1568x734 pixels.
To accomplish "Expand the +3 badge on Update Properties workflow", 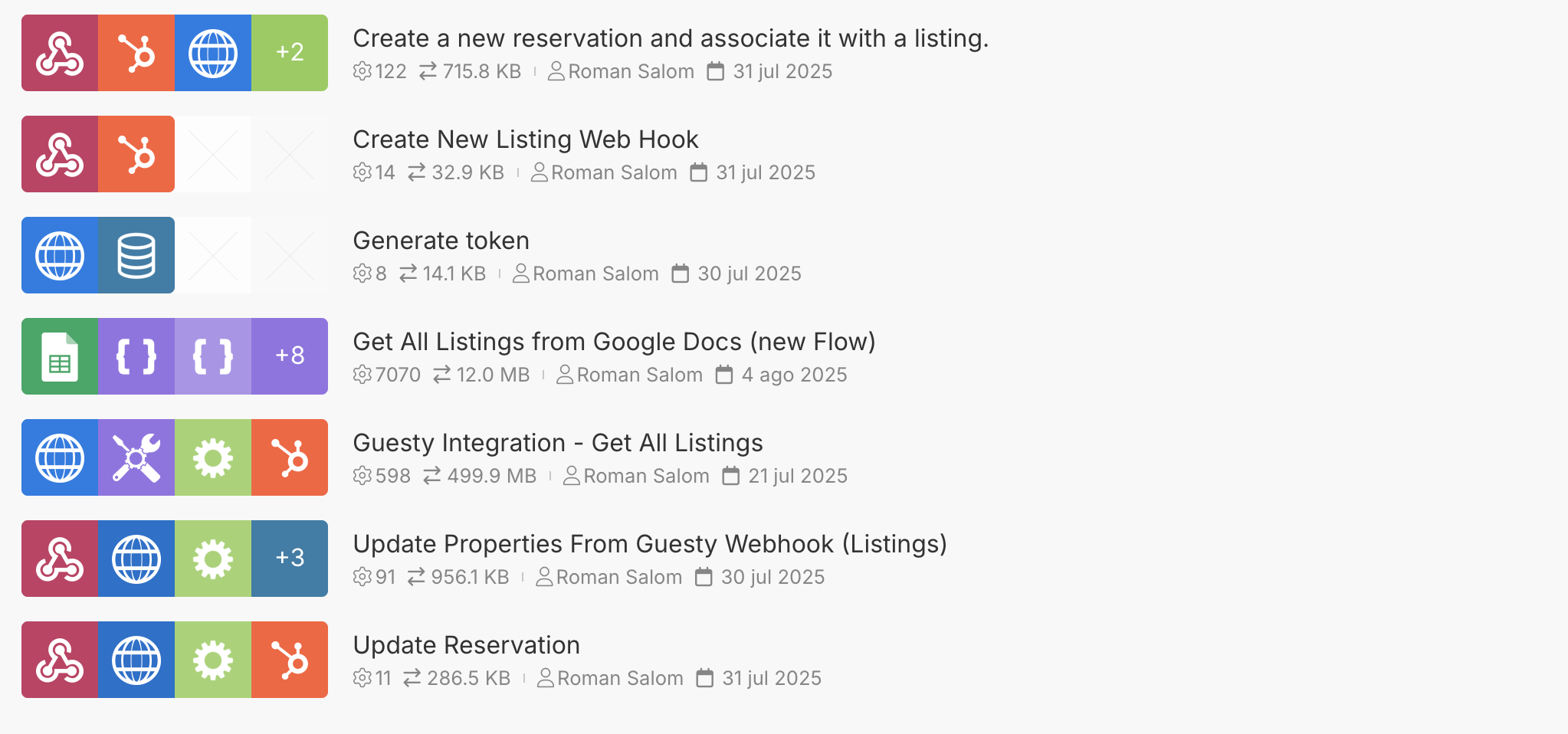I will click(x=290, y=559).
